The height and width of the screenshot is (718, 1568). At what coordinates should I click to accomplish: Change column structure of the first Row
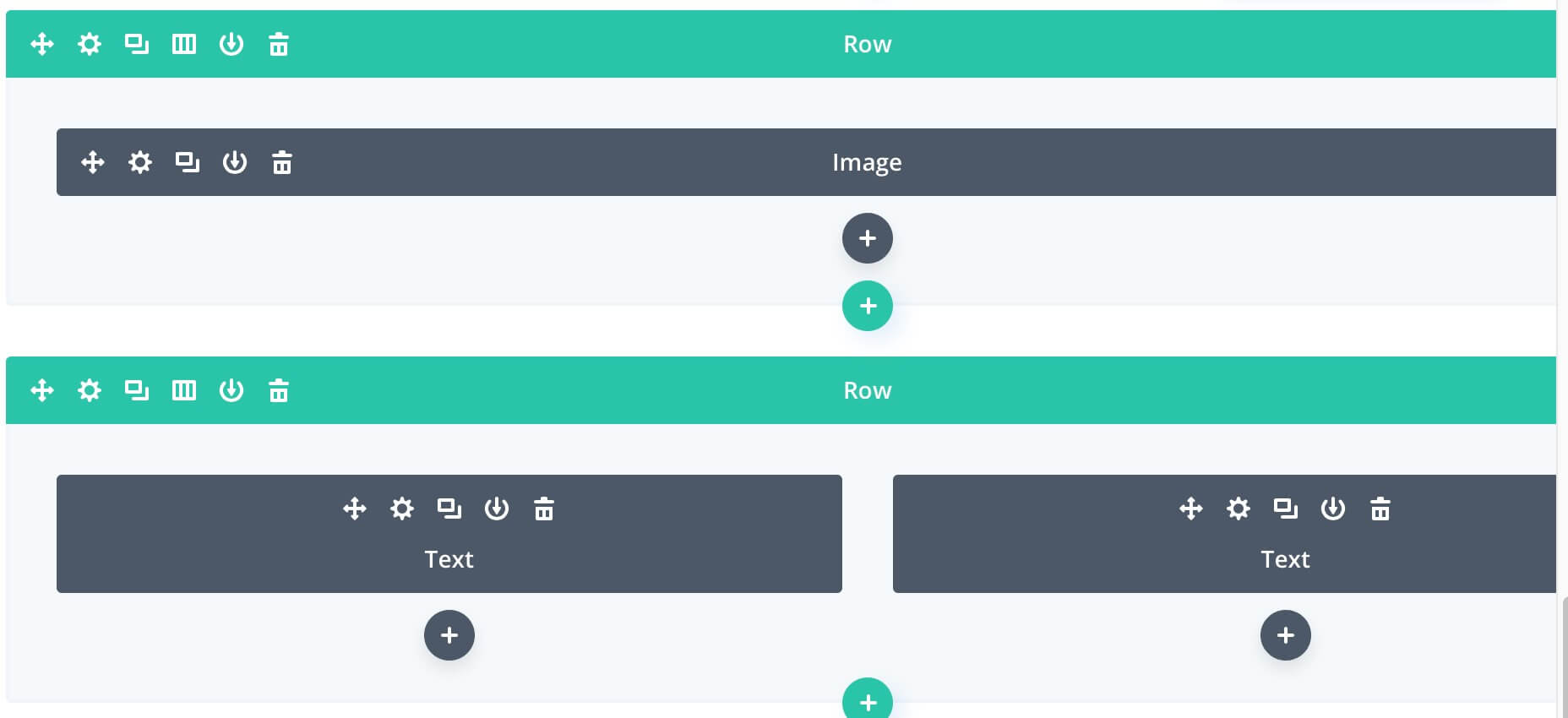(184, 44)
